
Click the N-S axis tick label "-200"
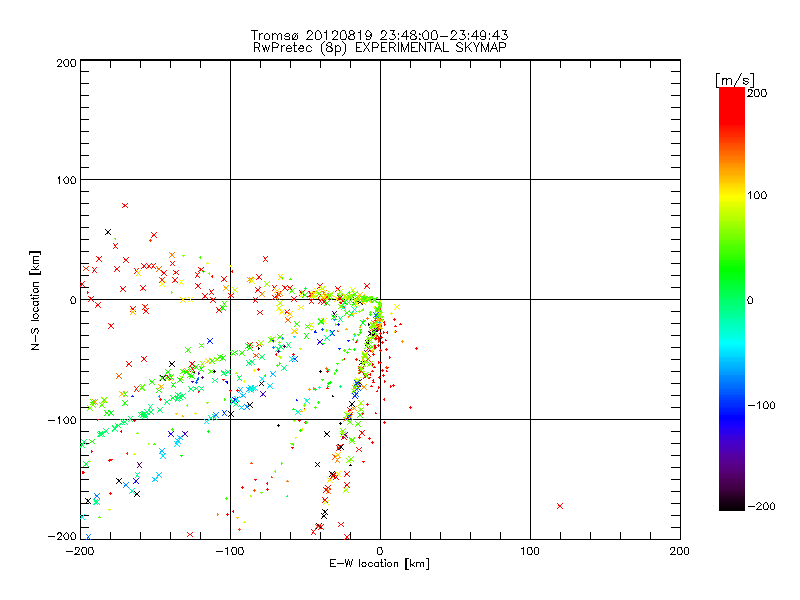[x=62, y=536]
